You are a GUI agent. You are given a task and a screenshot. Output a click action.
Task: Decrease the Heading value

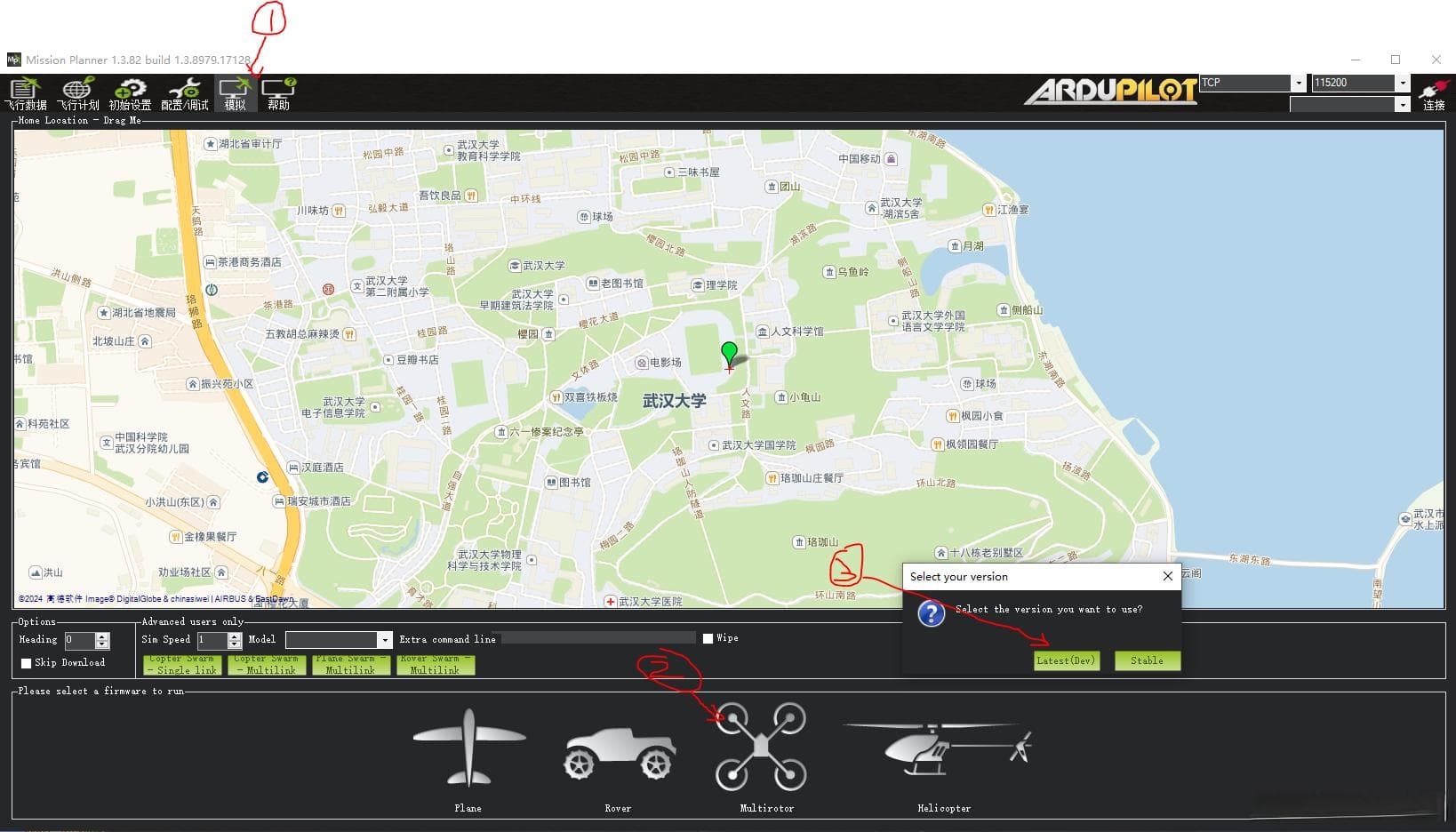[102, 644]
